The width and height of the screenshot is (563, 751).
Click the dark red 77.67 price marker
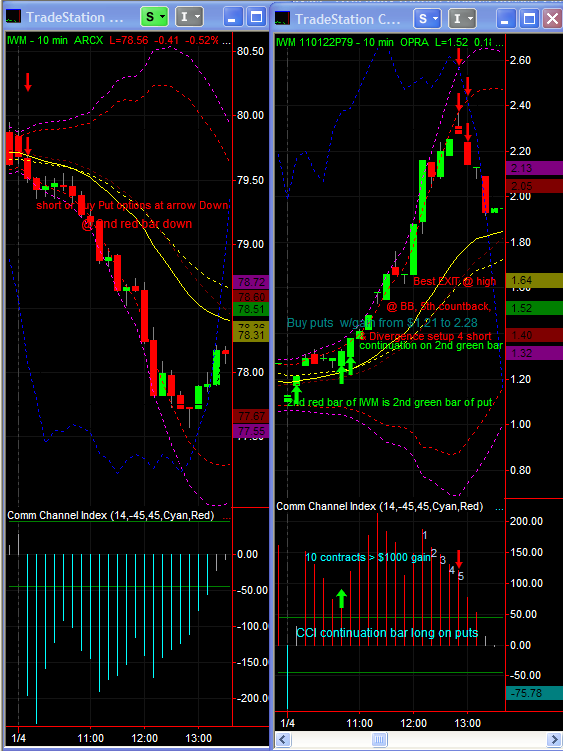pos(251,416)
